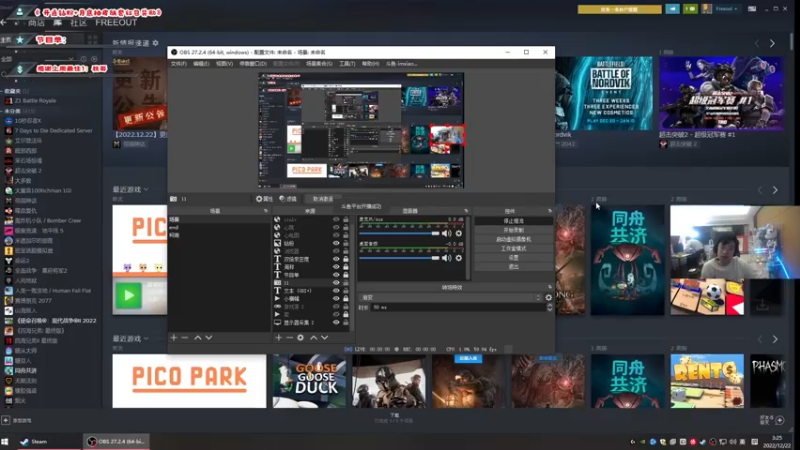The image size is (800, 450).
Task: Open the Steam friends icon at top right green button
Action: 690,9
